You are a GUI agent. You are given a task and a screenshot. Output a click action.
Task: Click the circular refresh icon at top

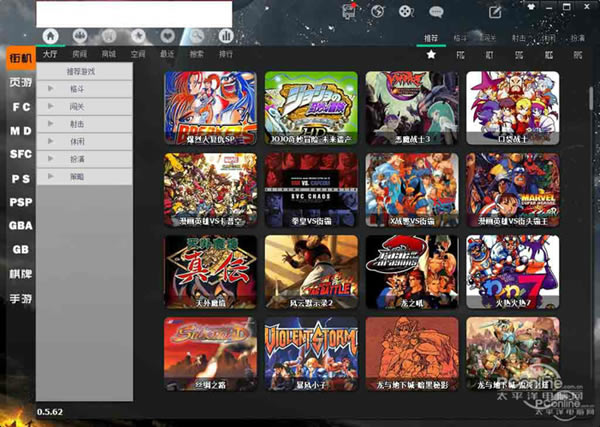(377, 13)
